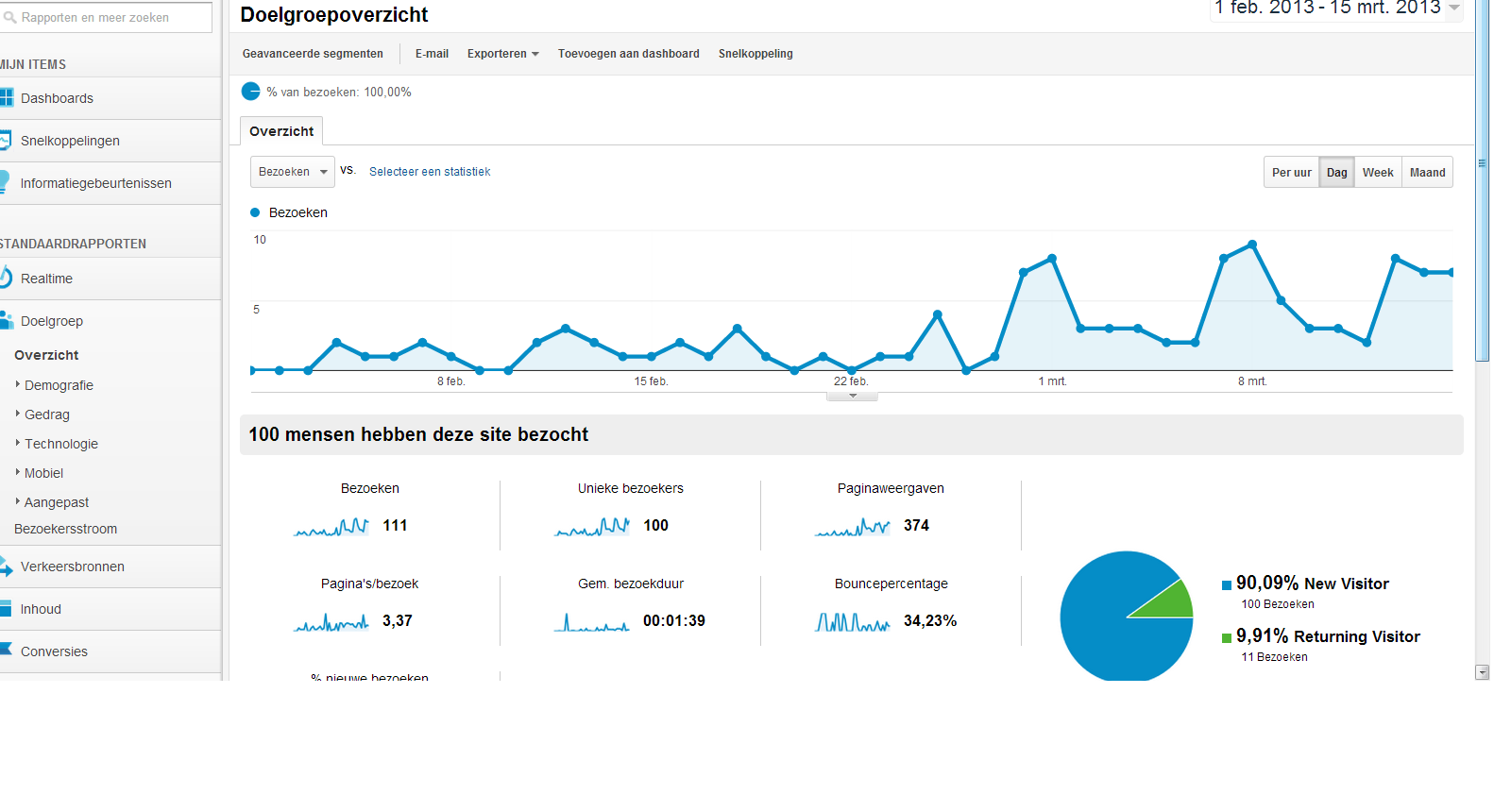This screenshot has width=1511, height=812.
Task: Click the Bouncepercentage sparkline
Action: pyautogui.click(x=853, y=622)
